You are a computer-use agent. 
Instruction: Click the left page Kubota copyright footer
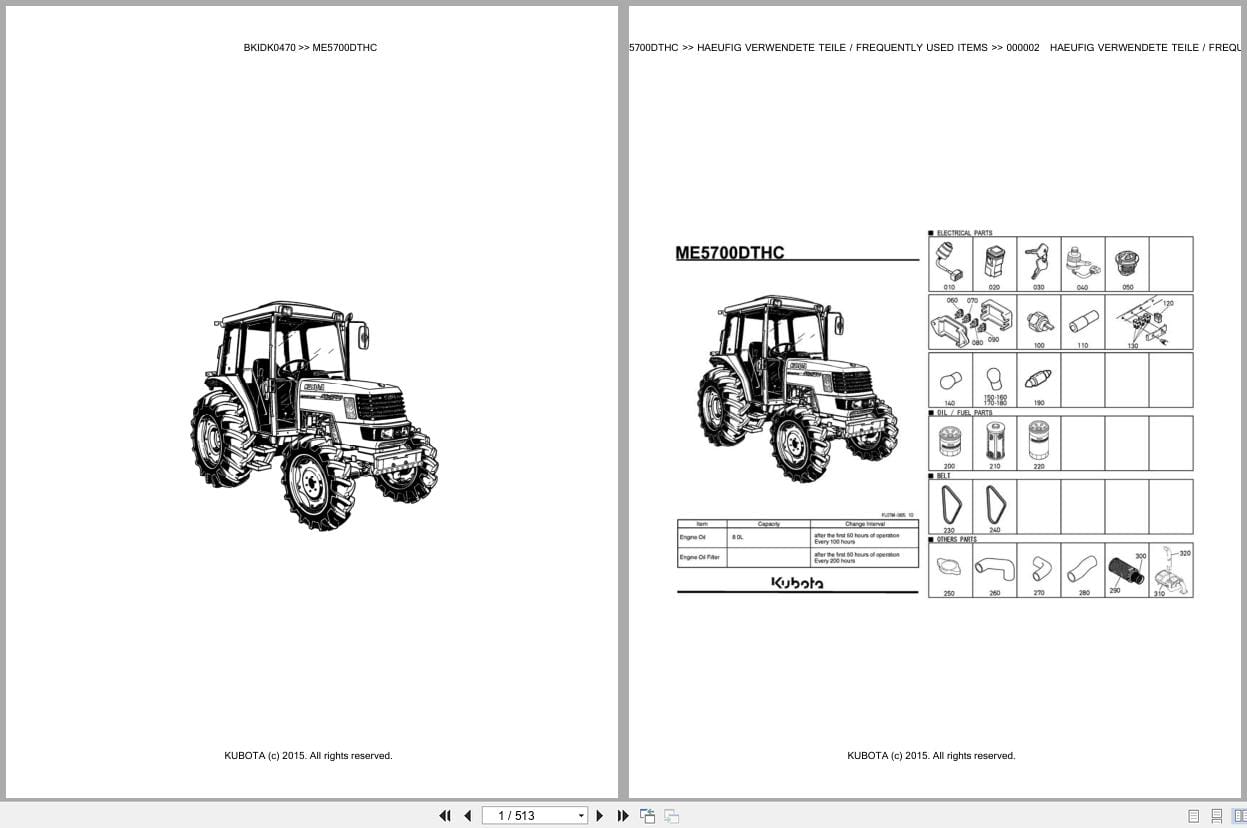pos(308,756)
